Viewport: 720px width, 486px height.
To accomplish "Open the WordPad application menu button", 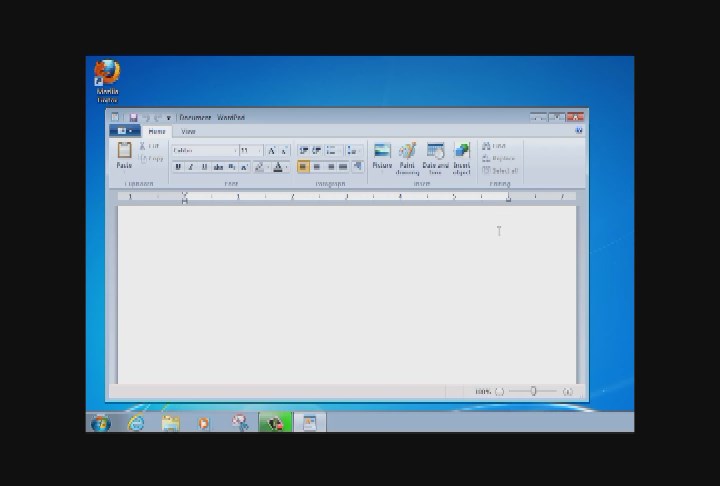I will pos(124,131).
